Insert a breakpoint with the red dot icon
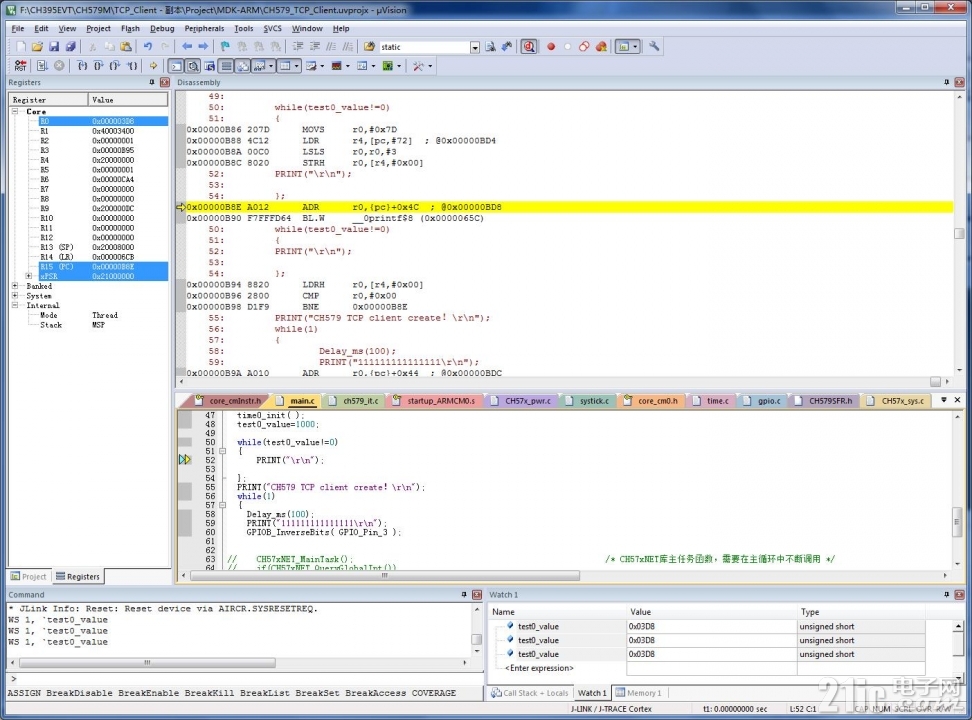This screenshot has height=720, width=972. (x=550, y=47)
